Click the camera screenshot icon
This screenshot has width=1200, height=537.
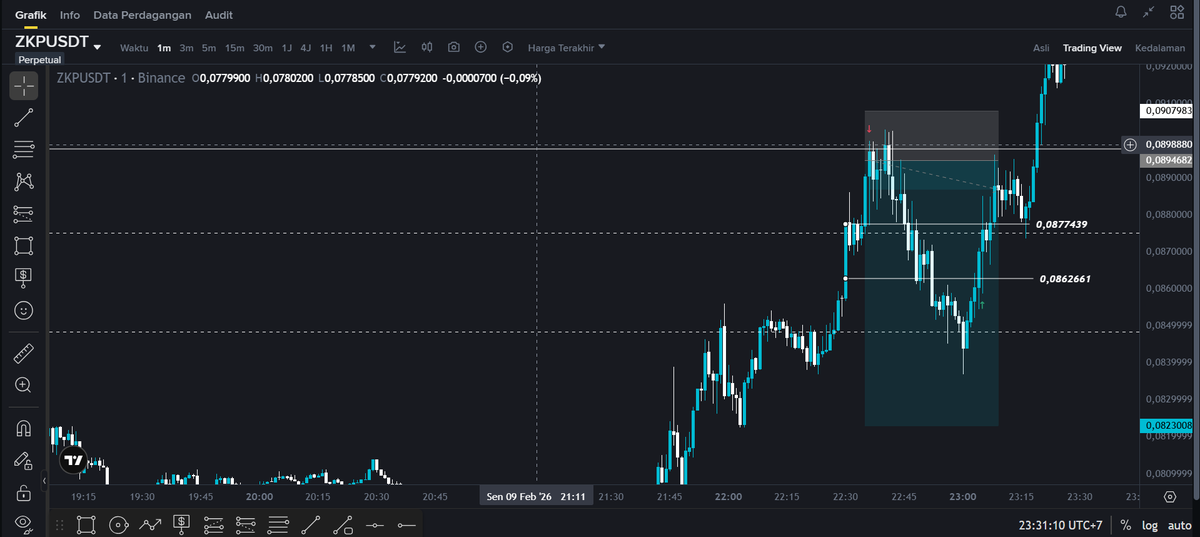click(454, 47)
